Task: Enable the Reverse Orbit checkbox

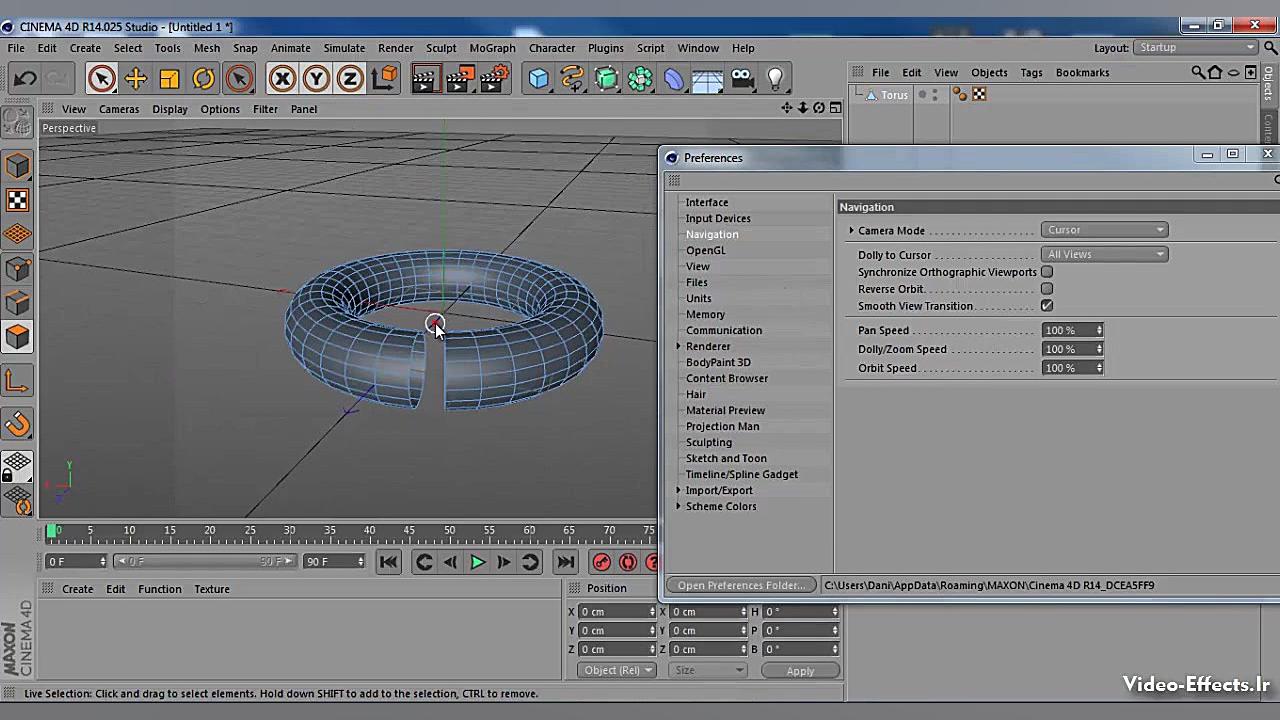Action: click(1047, 289)
